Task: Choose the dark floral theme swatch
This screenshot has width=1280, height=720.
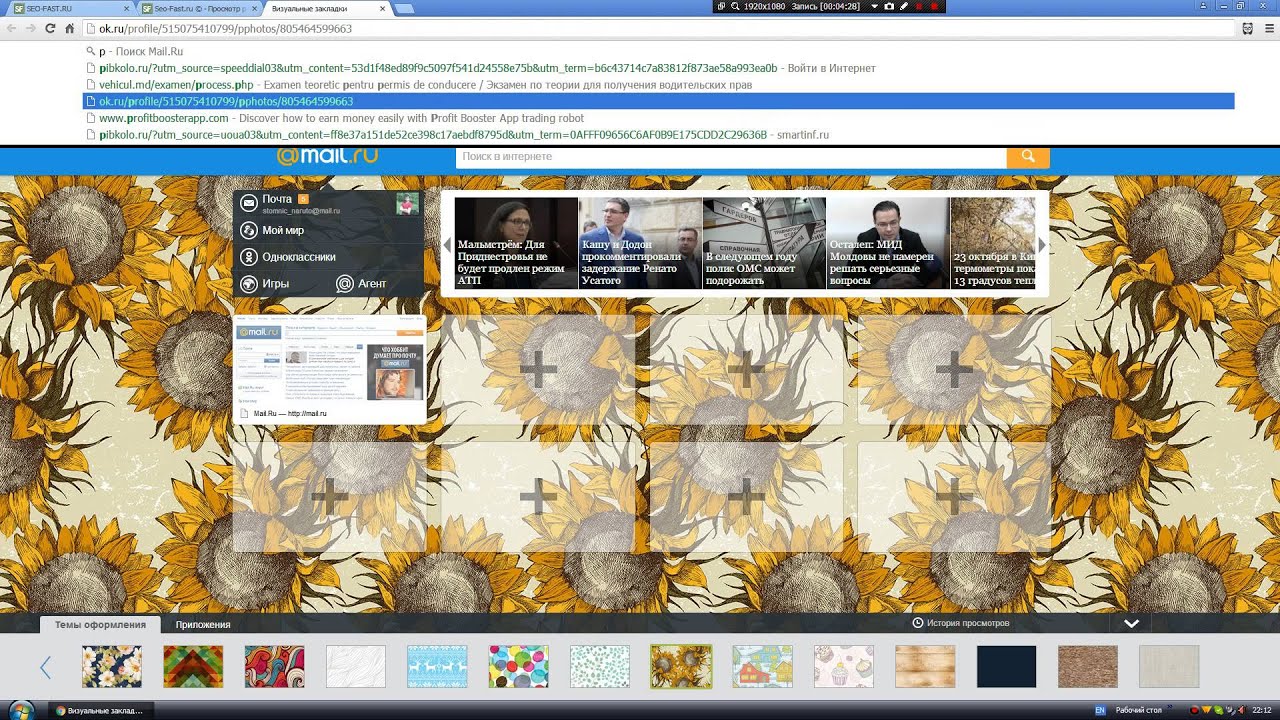Action: click(112, 666)
